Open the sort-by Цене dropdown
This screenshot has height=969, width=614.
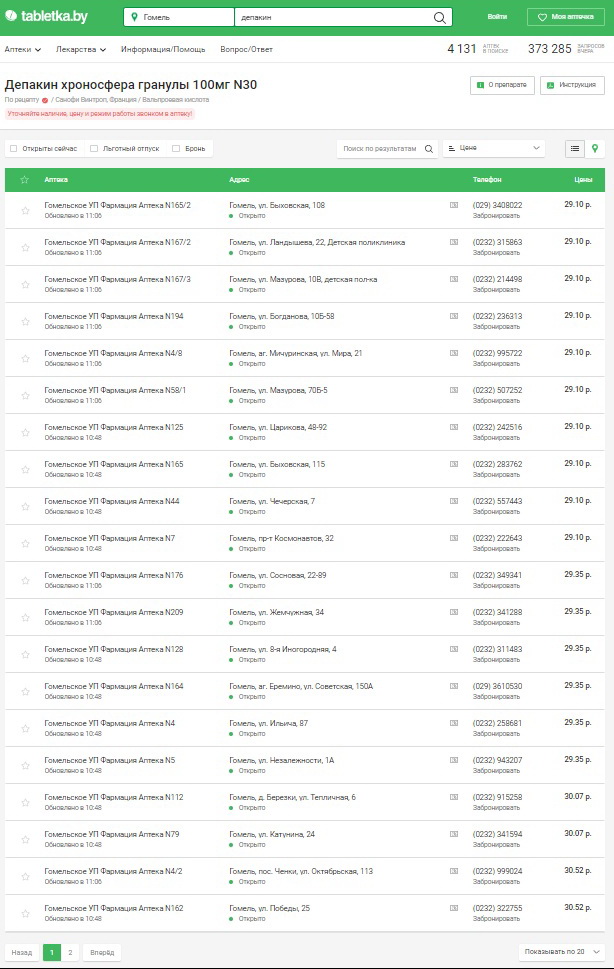(x=494, y=148)
